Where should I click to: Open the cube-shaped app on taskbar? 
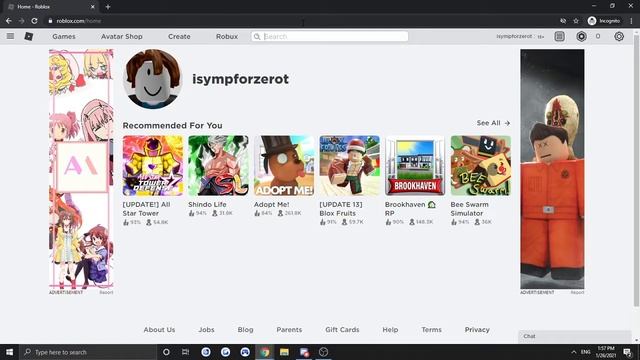coord(323,352)
